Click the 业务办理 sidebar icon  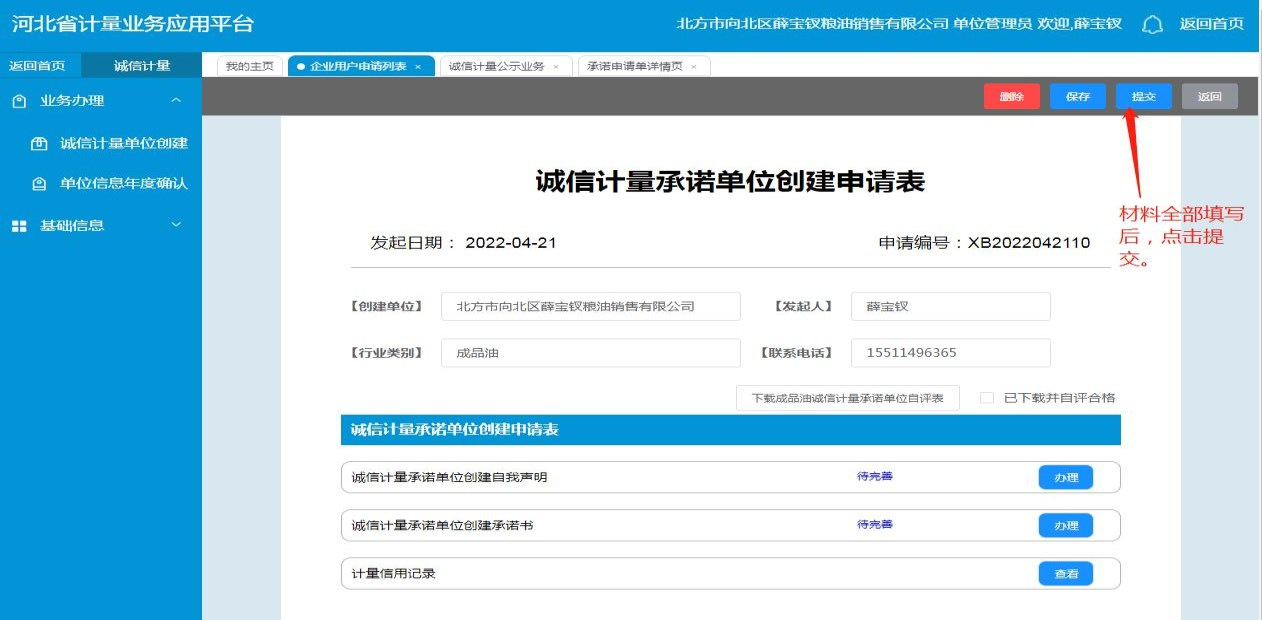(19, 101)
